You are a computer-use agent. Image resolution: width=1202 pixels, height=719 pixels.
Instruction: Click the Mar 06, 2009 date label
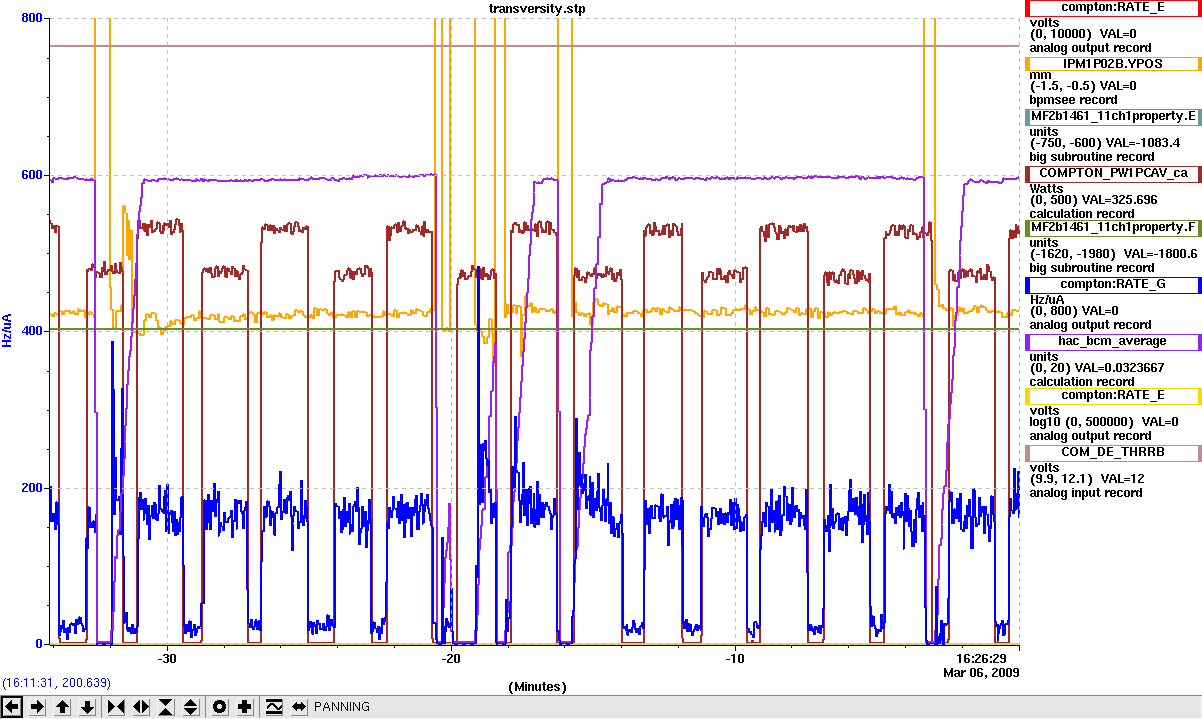pyautogui.click(x=981, y=673)
